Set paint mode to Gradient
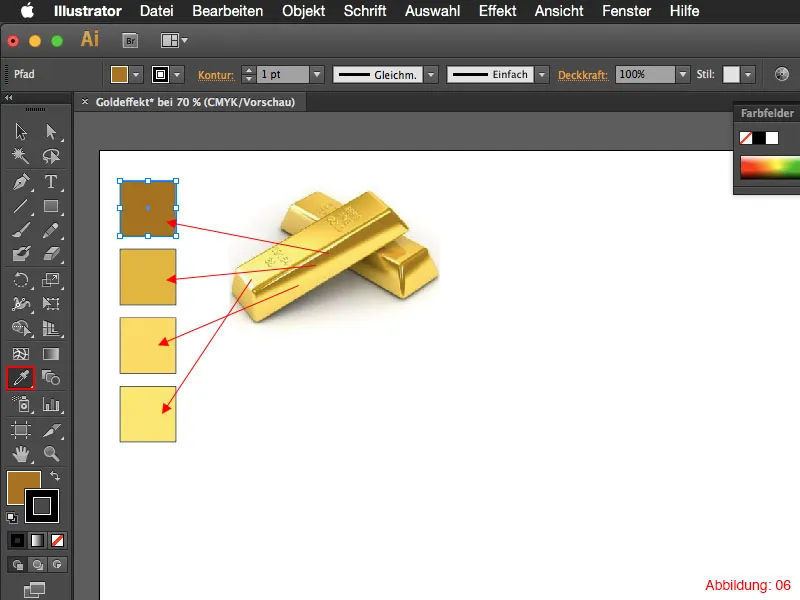 click(37, 540)
